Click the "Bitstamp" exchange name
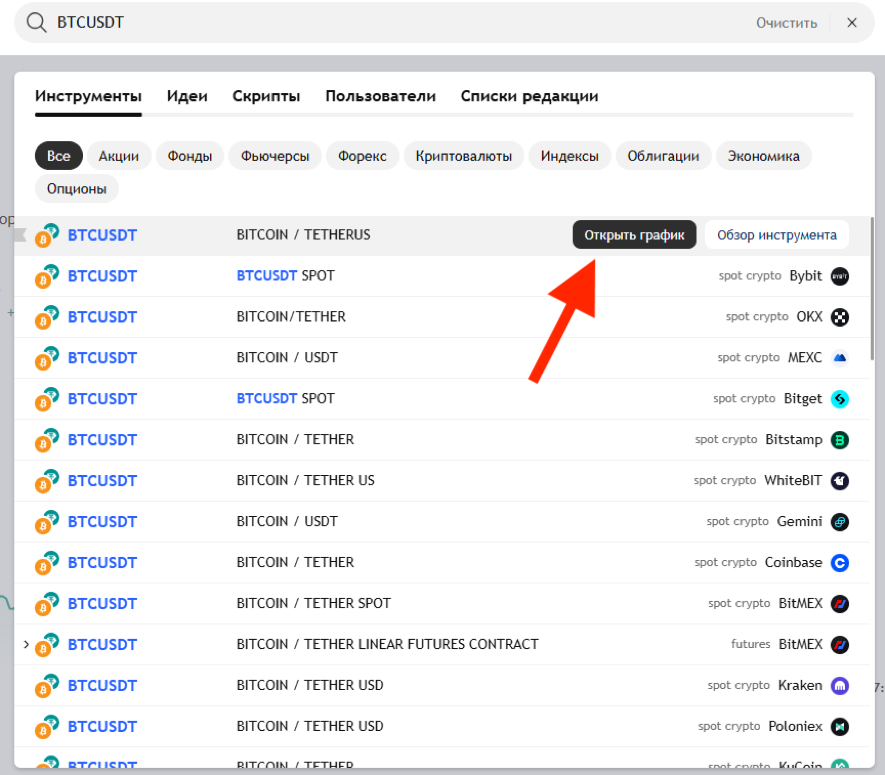Screen dimensions: 885x775 pos(794,440)
